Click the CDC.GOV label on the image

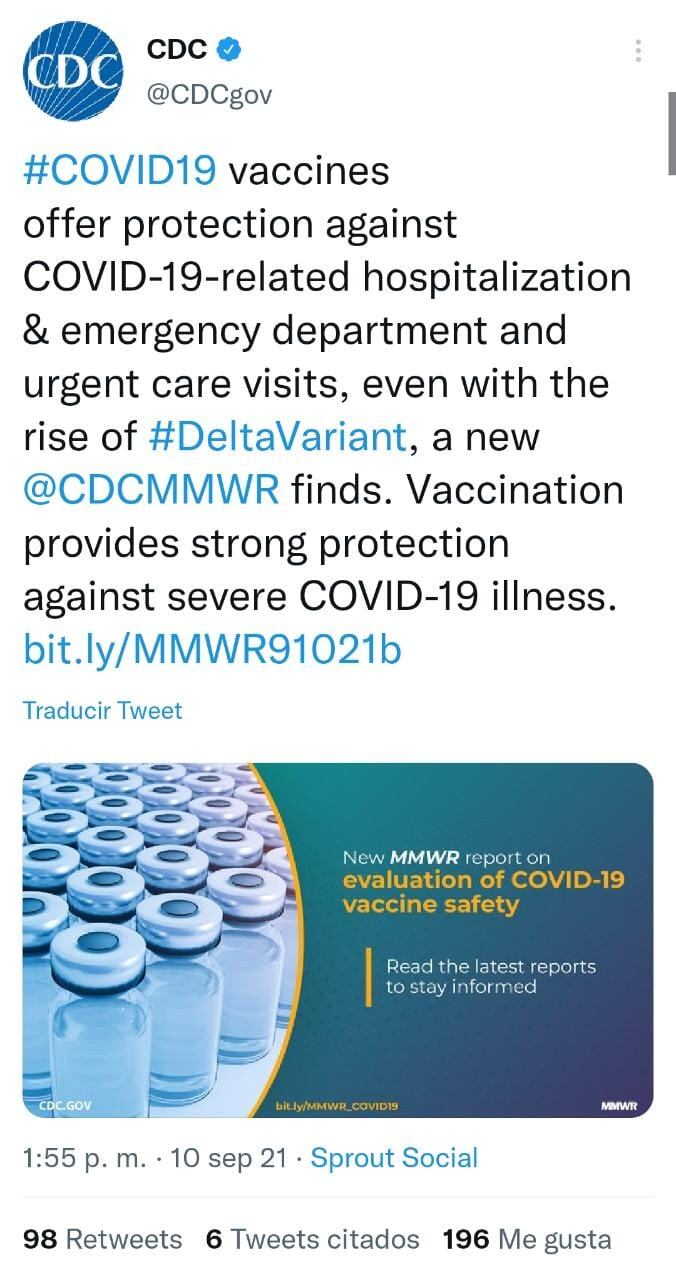[65, 1105]
